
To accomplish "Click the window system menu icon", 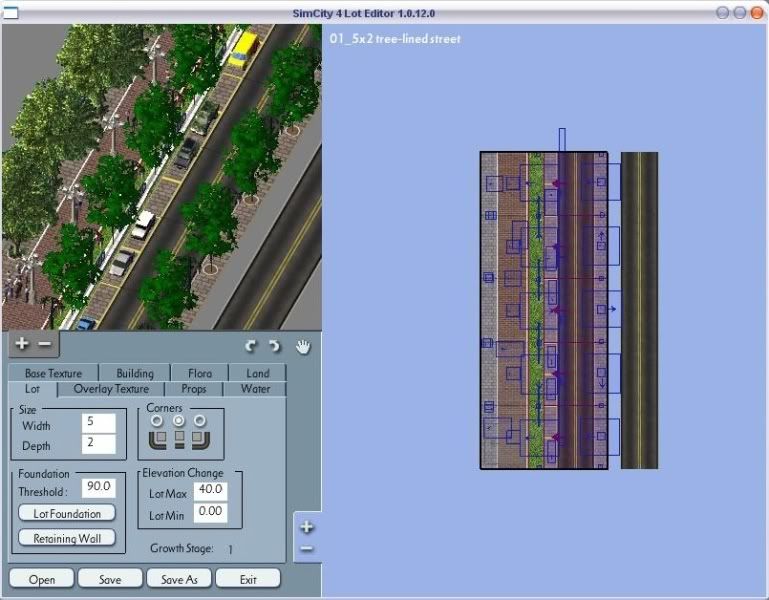I will [11, 13].
